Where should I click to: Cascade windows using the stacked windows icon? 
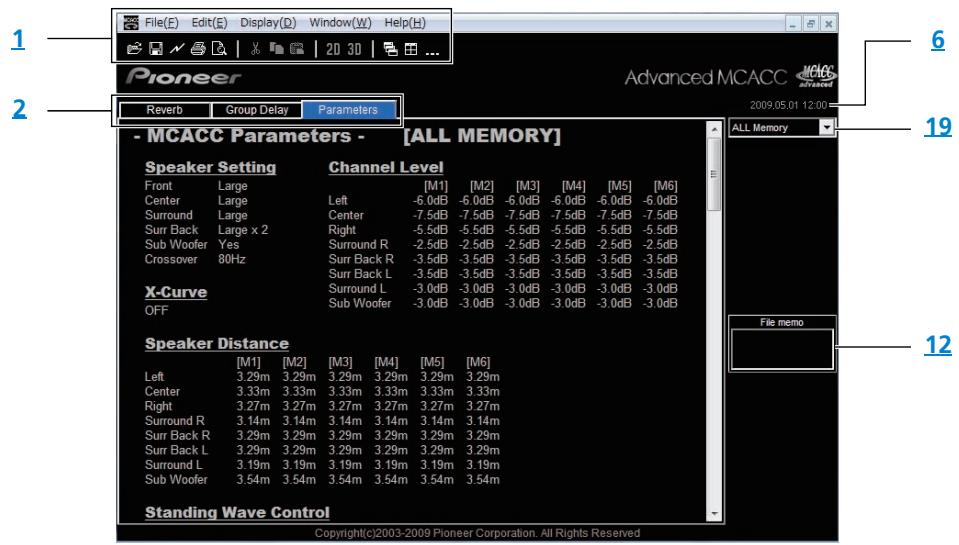390,49
